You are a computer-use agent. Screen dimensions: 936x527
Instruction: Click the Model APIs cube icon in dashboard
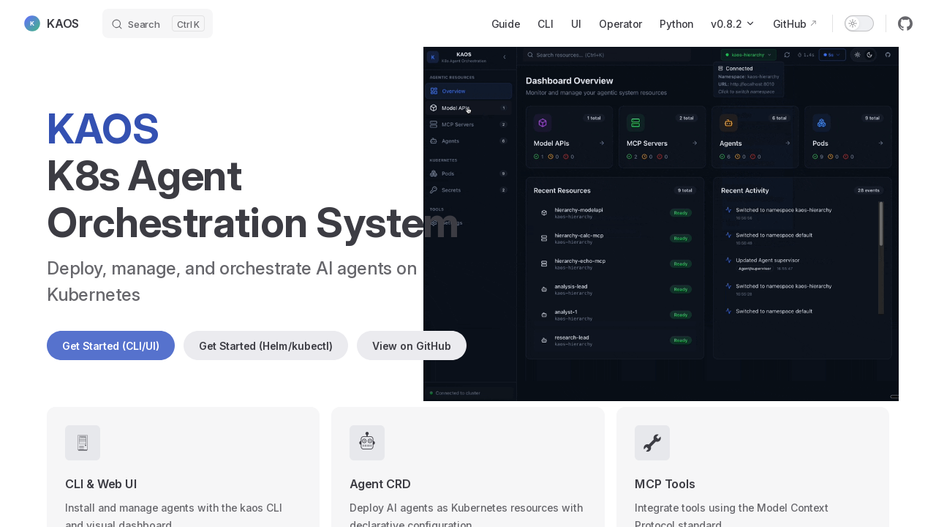click(543, 123)
